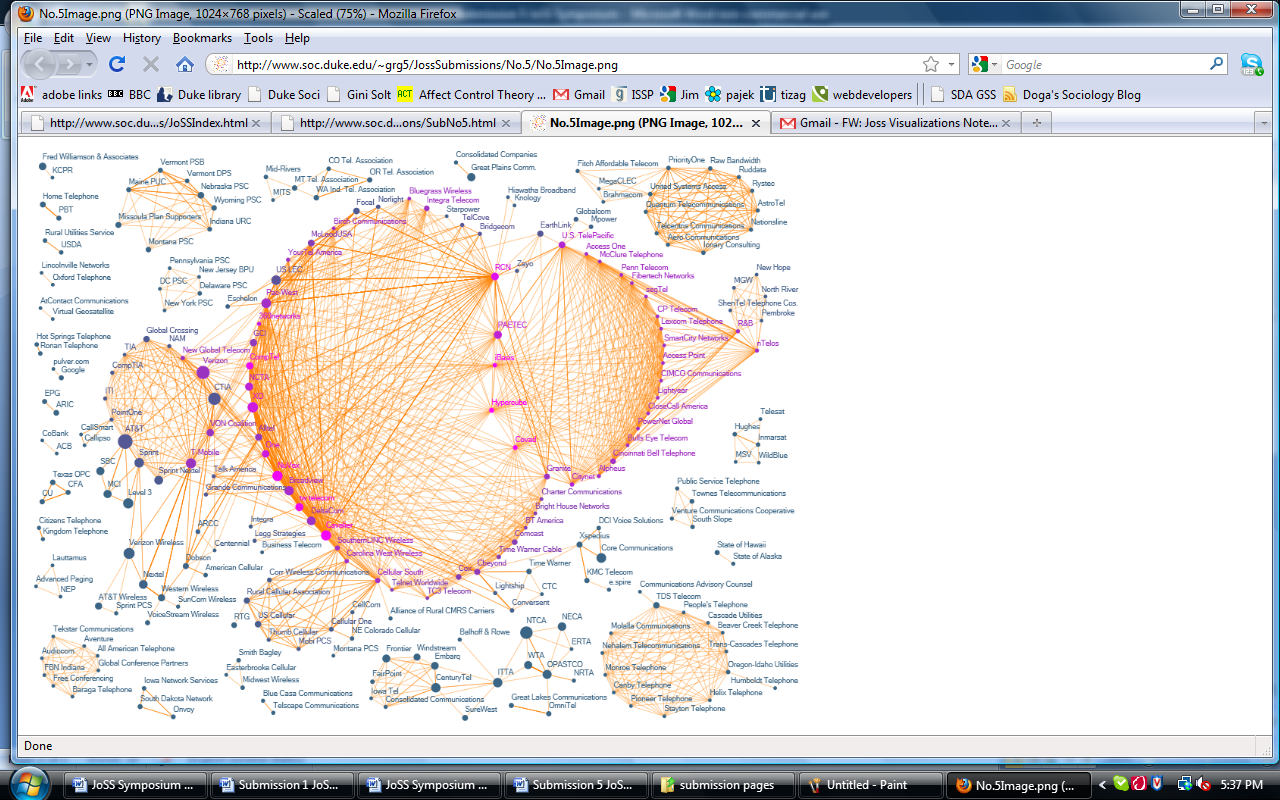Close the SubNo5.html tab
This screenshot has width=1280, height=800.
tap(506, 123)
